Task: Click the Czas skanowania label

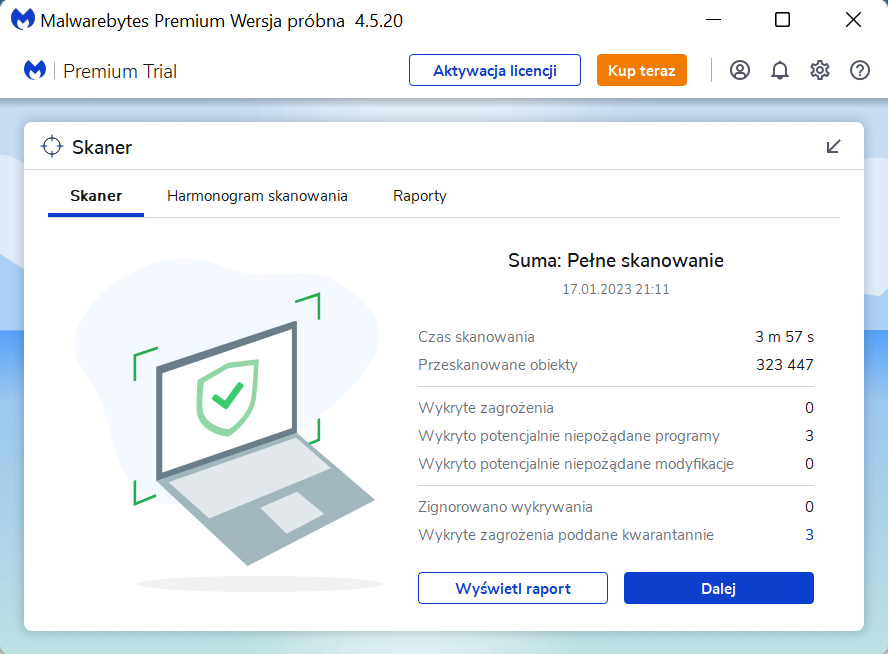Action: tap(476, 337)
